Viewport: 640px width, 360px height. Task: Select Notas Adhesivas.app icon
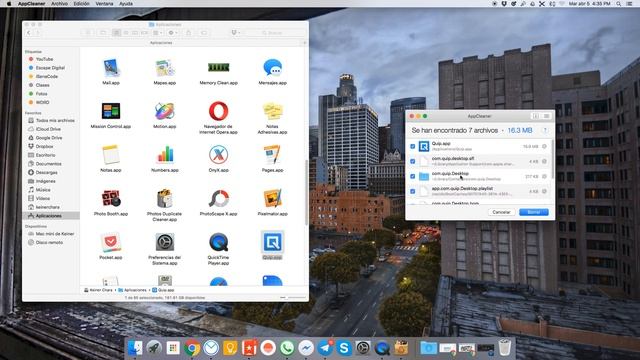(272, 111)
